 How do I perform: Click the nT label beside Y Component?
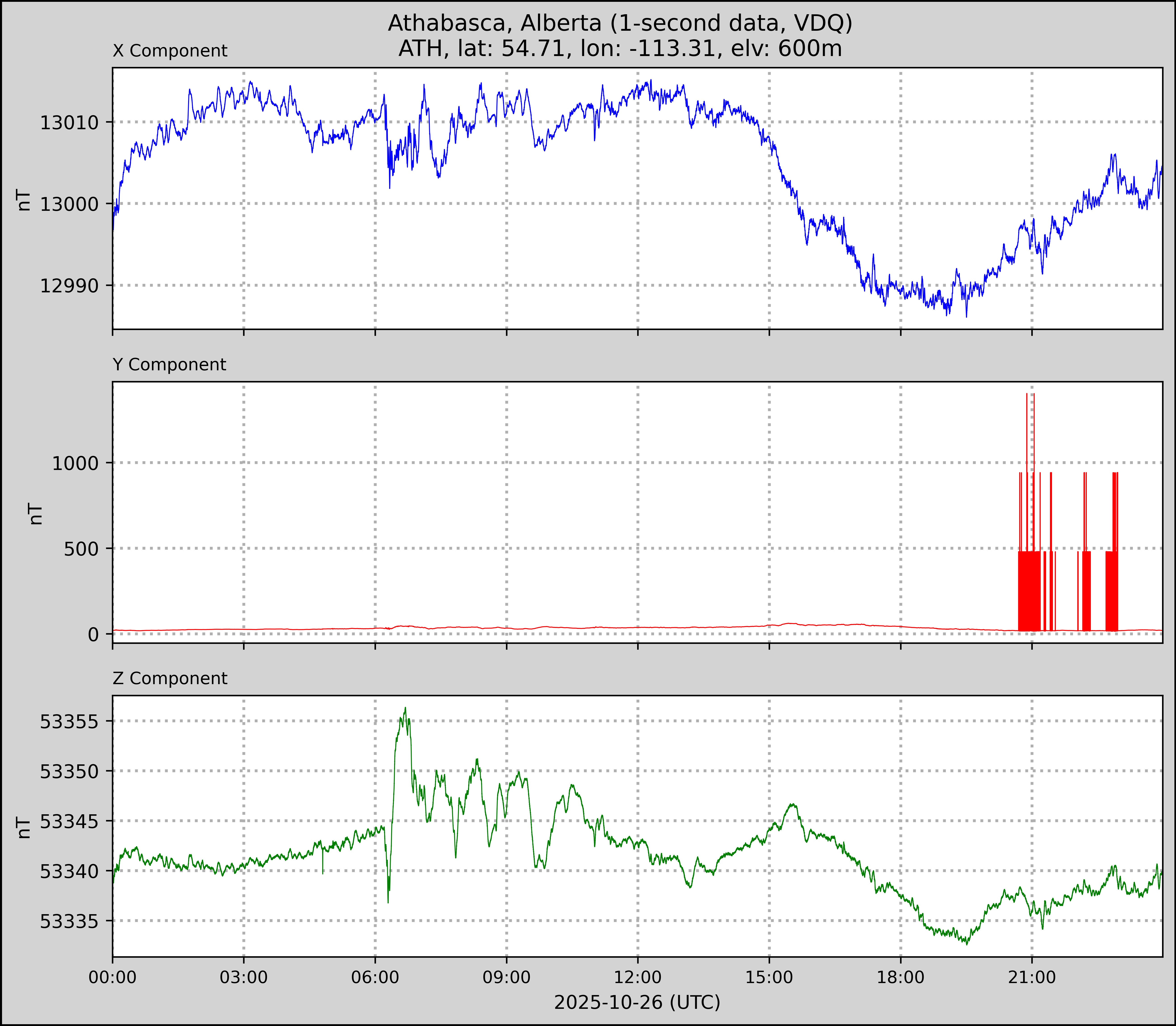(x=35, y=514)
